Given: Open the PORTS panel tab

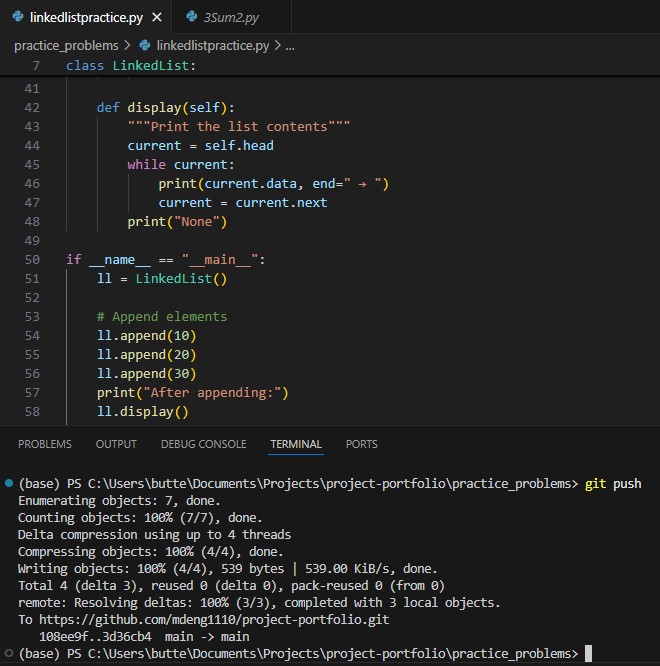Looking at the screenshot, I should 361,444.
